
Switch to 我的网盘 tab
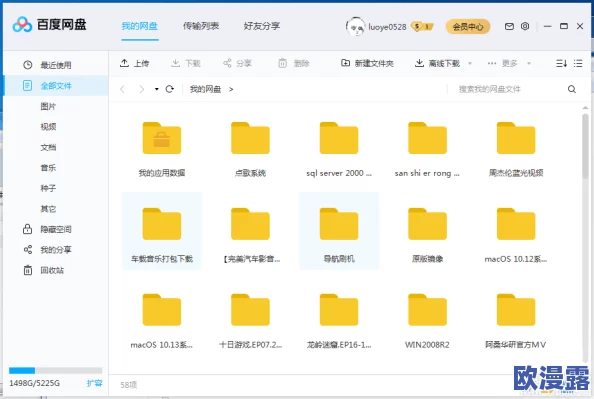139,26
